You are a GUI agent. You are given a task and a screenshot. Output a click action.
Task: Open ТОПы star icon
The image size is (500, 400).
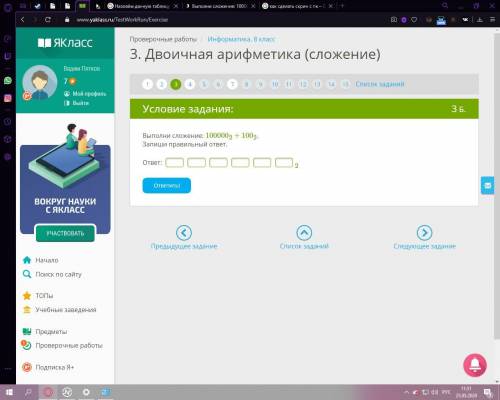(27, 296)
